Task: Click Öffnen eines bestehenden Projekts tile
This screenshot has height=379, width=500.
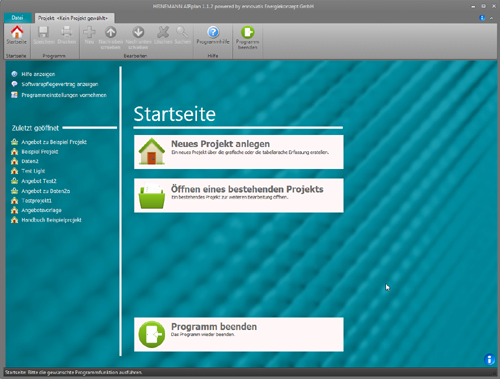Action: pos(239,195)
